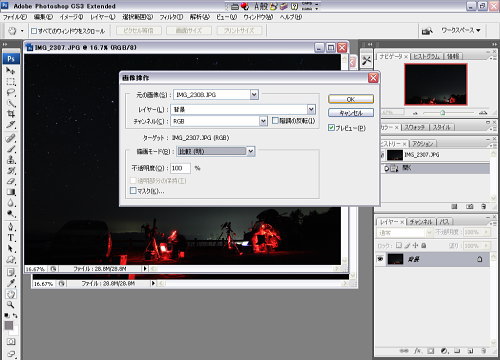Image resolution: width=500 pixels, height=360 pixels.
Task: Select the Eraser tool
Action: coord(11,181)
